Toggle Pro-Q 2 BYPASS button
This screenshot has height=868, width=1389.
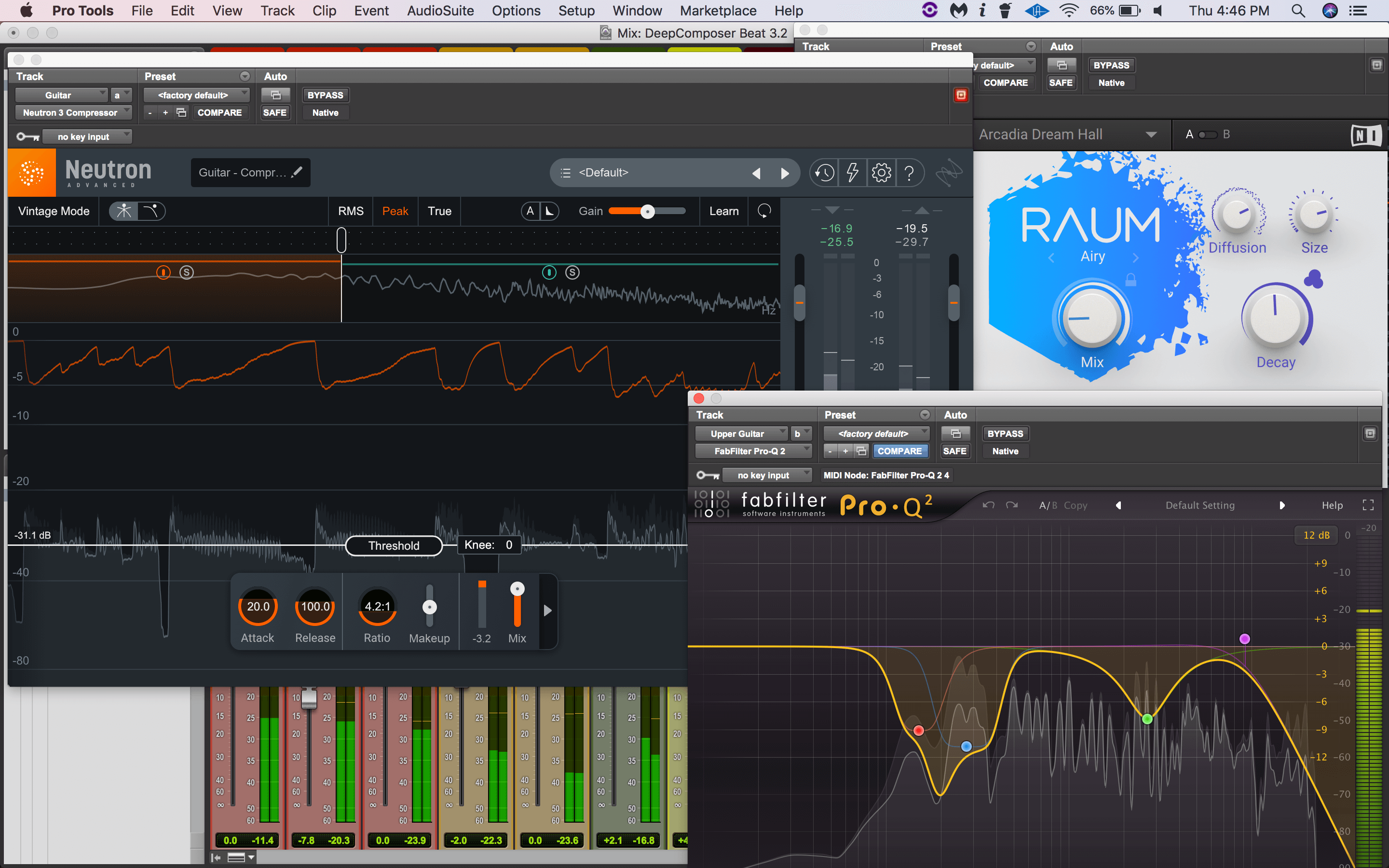point(1005,434)
